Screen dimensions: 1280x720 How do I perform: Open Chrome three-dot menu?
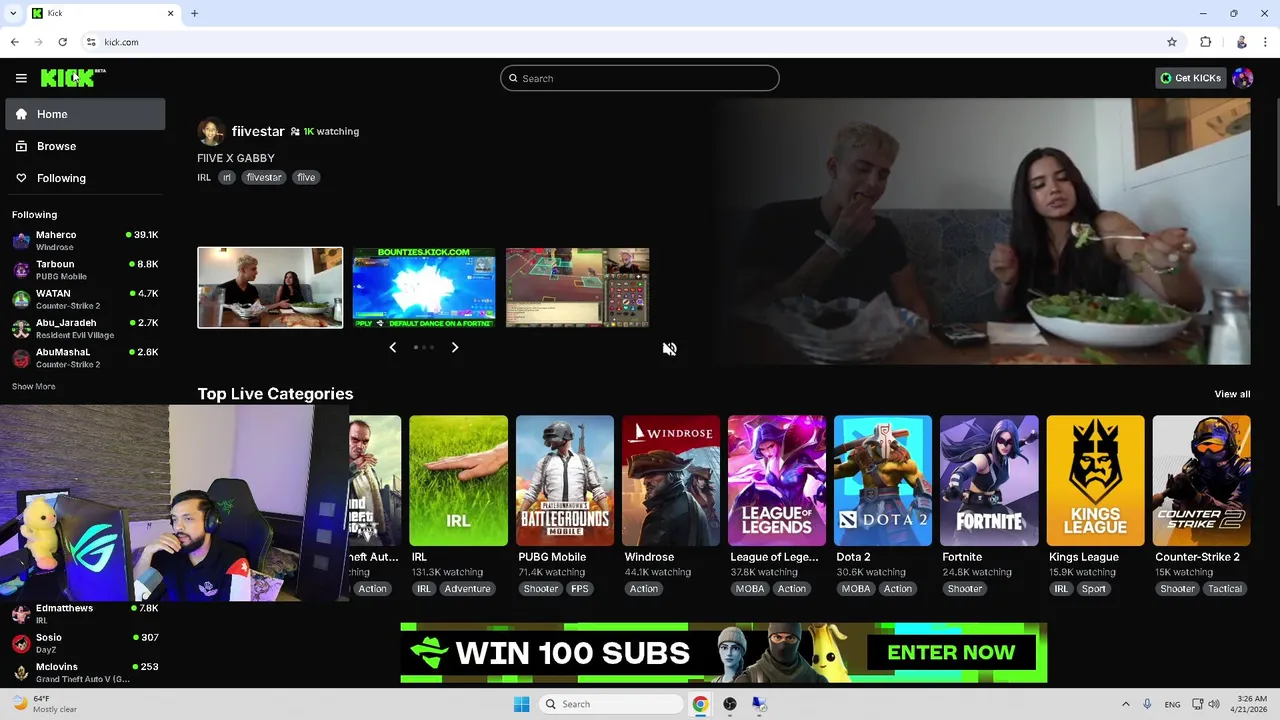(x=1265, y=42)
